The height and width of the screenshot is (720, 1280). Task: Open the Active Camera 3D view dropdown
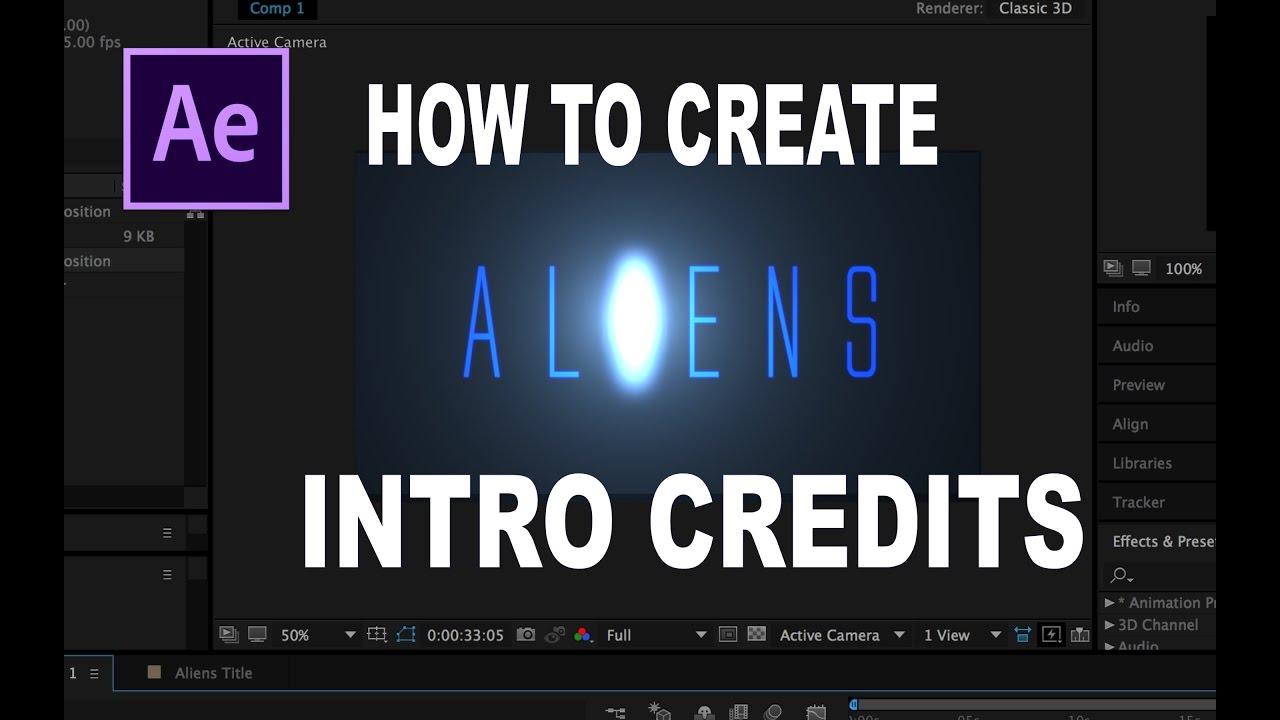(842, 635)
